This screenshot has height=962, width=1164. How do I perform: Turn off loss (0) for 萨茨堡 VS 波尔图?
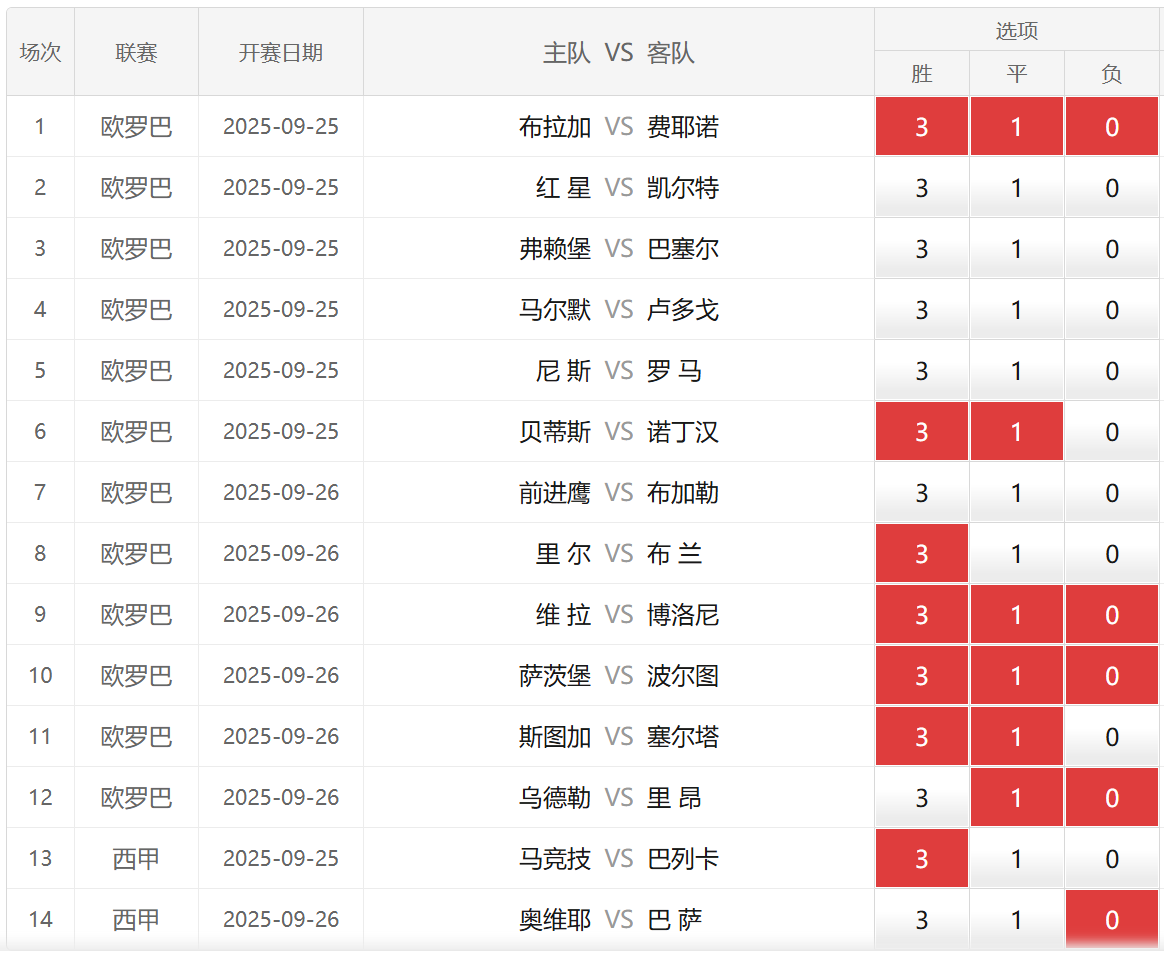pyautogui.click(x=1111, y=676)
